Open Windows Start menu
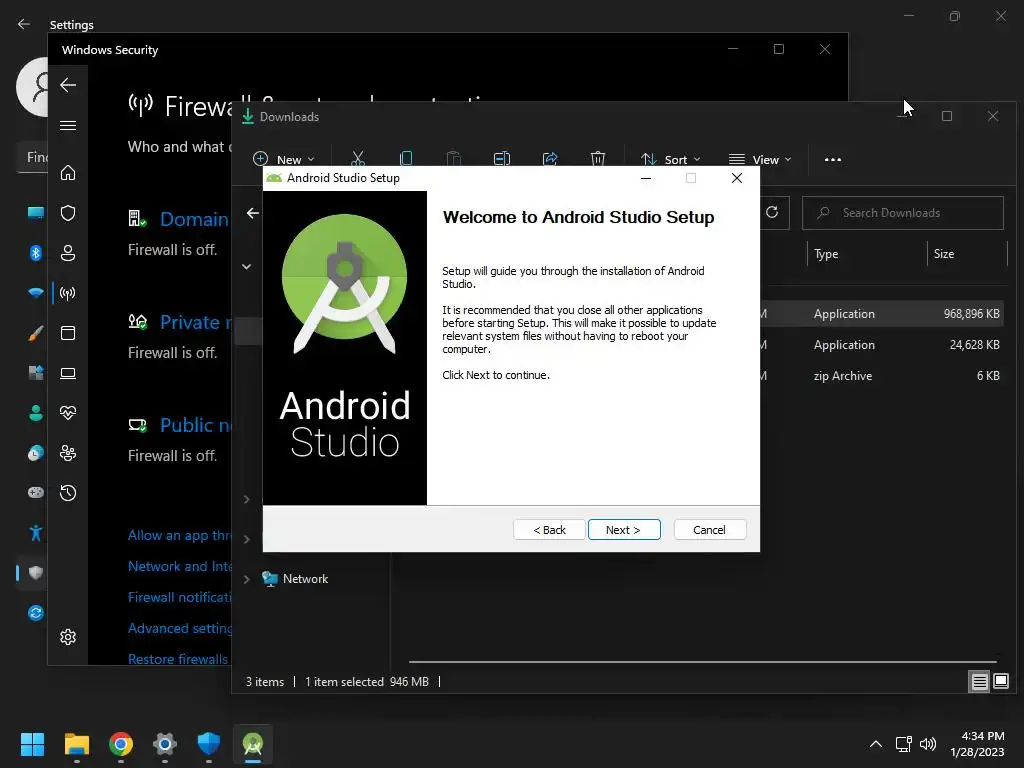This screenshot has height=768, width=1024. [32, 744]
